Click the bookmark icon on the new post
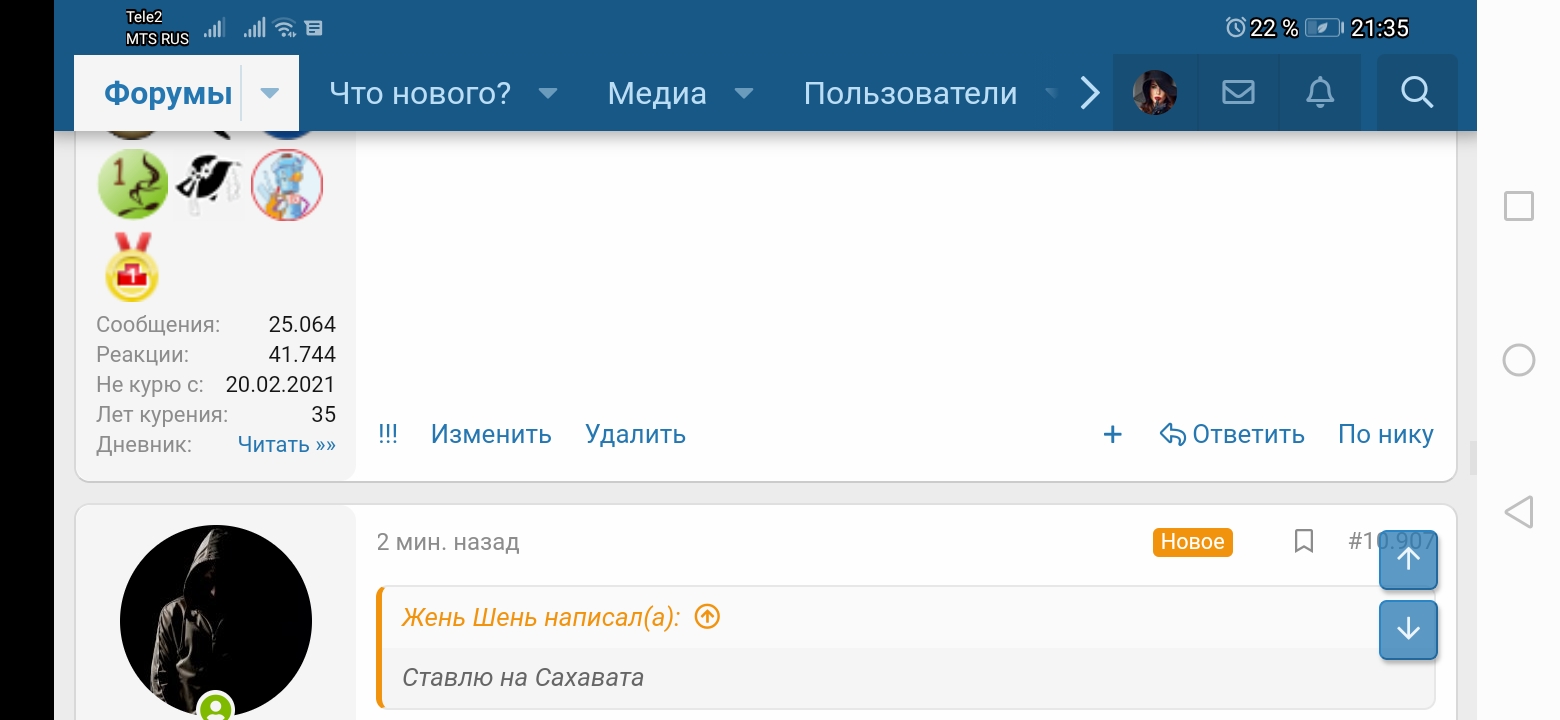Image resolution: width=1560 pixels, height=720 pixels. click(1303, 541)
